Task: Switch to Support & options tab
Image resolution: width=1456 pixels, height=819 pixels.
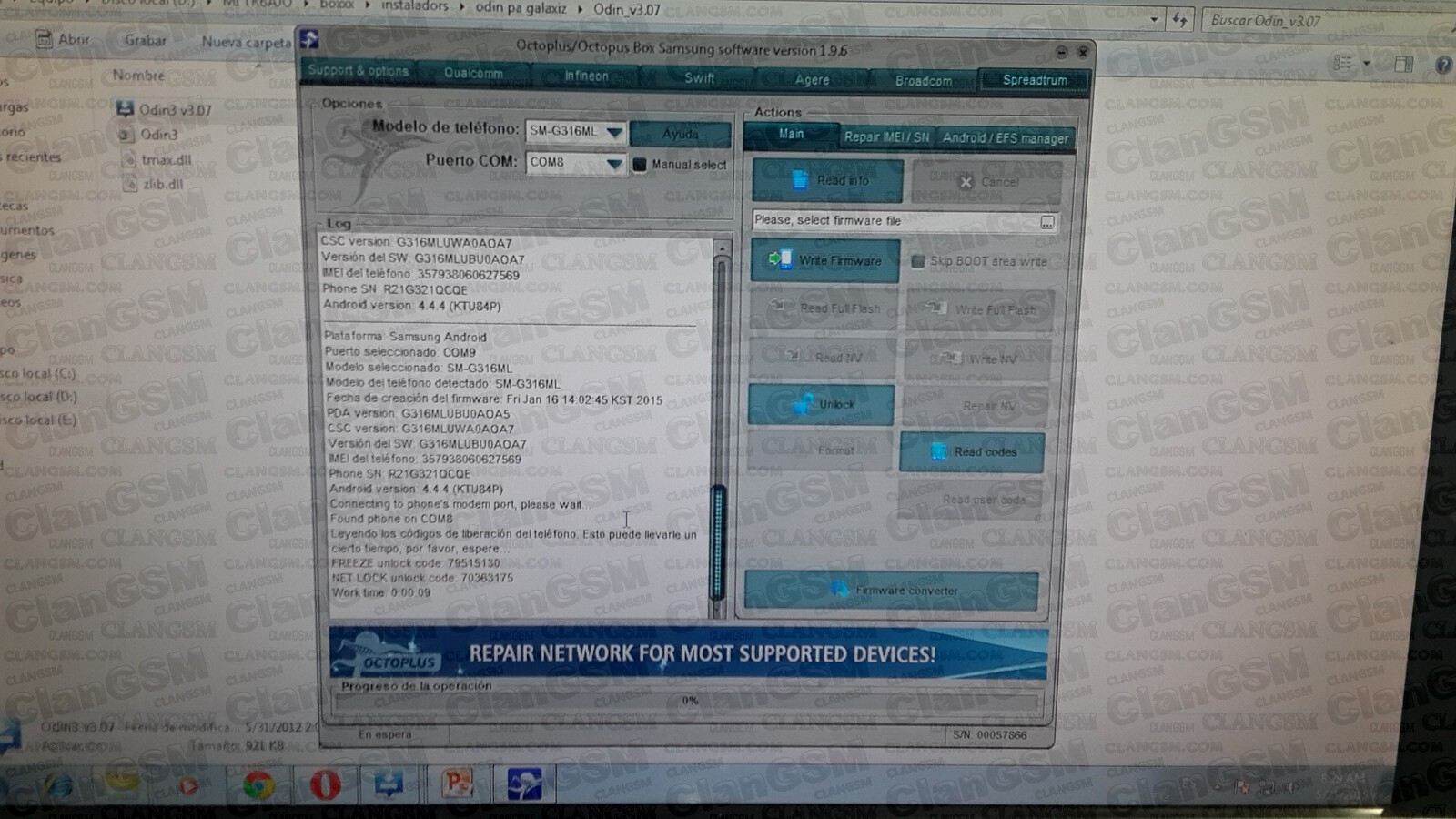Action: point(359,70)
